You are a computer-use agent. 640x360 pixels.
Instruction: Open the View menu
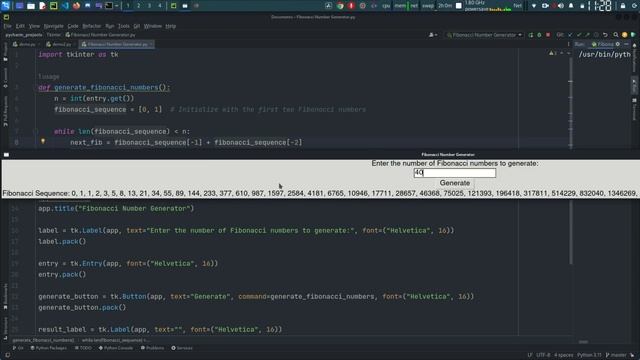coord(34,26)
